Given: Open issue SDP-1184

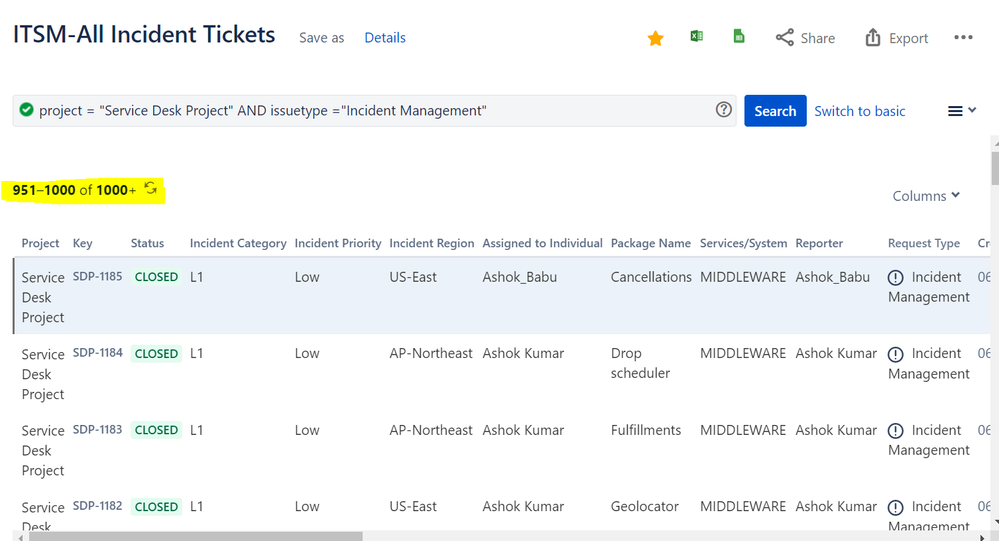Looking at the screenshot, I should pos(97,352).
